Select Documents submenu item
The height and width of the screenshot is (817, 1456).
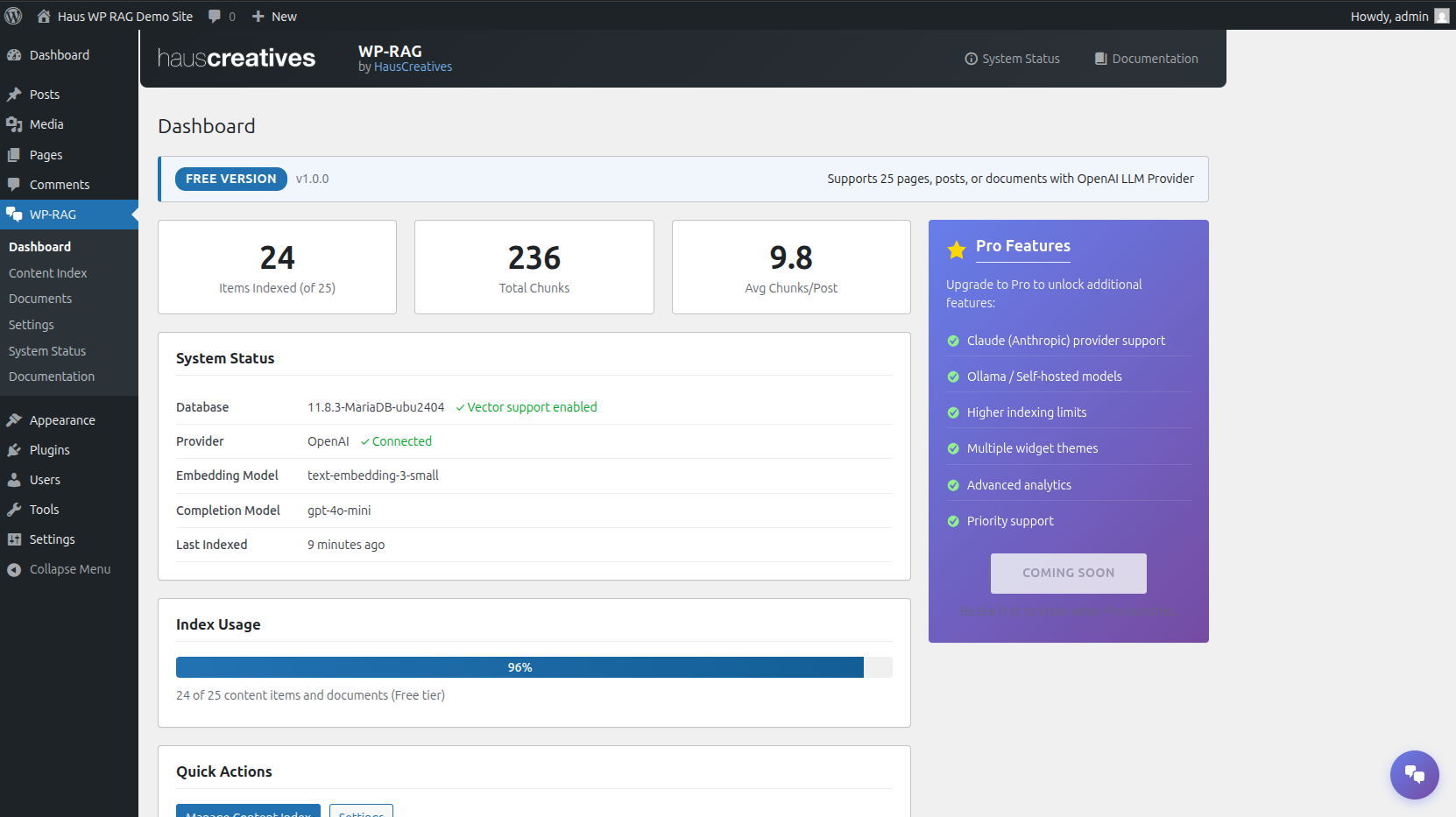pos(40,299)
